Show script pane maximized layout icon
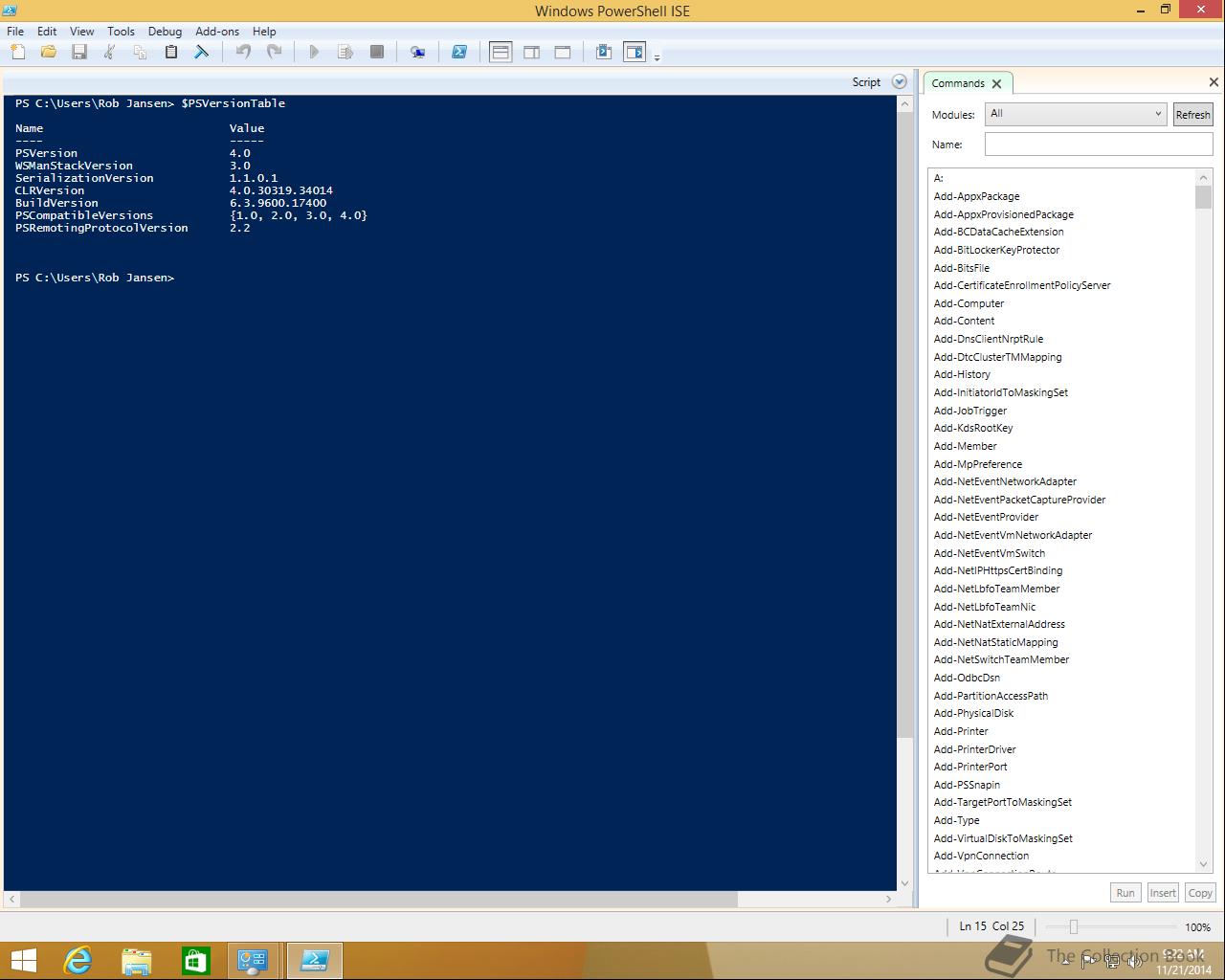The width and height of the screenshot is (1225, 980). (563, 53)
